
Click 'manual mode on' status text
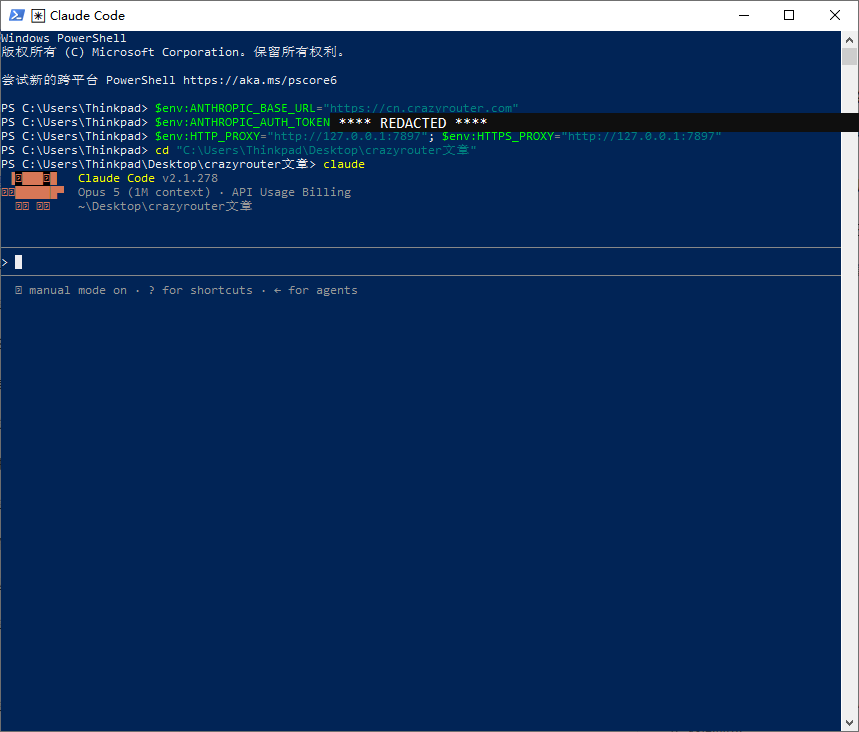click(78, 290)
